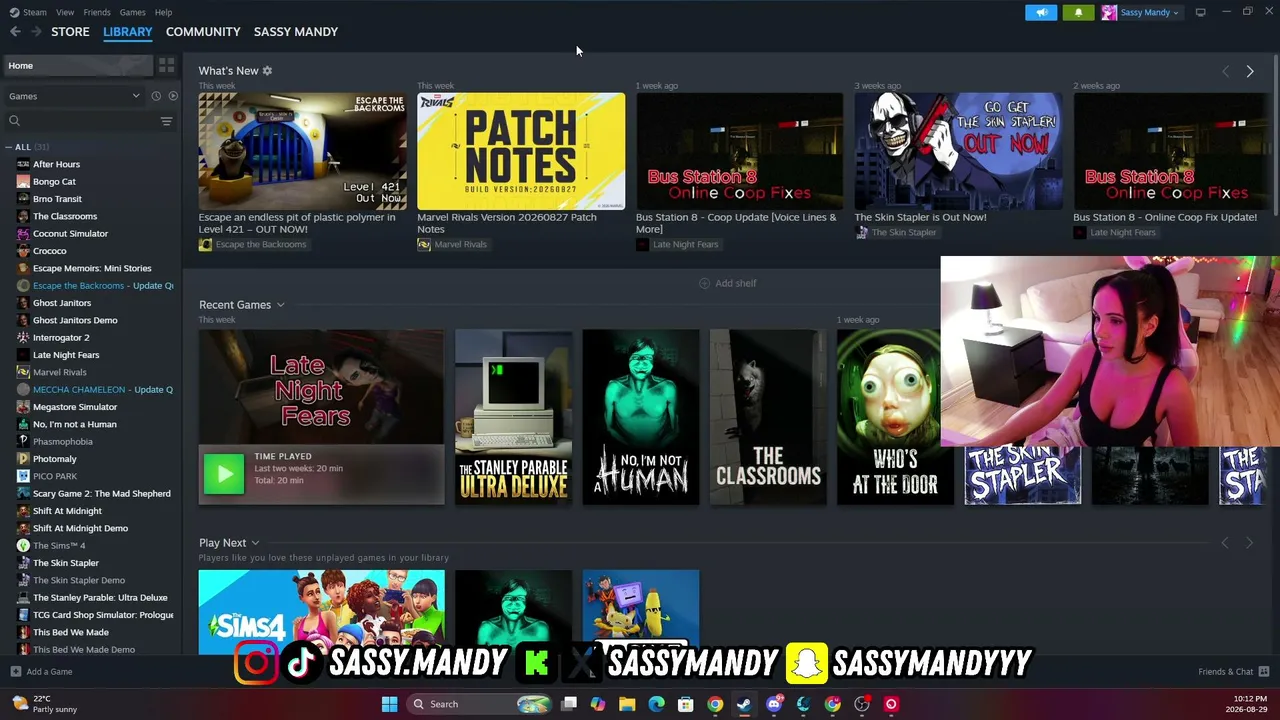Open Microsoft Edge from the taskbar
This screenshot has width=1280, height=720.
656,704
